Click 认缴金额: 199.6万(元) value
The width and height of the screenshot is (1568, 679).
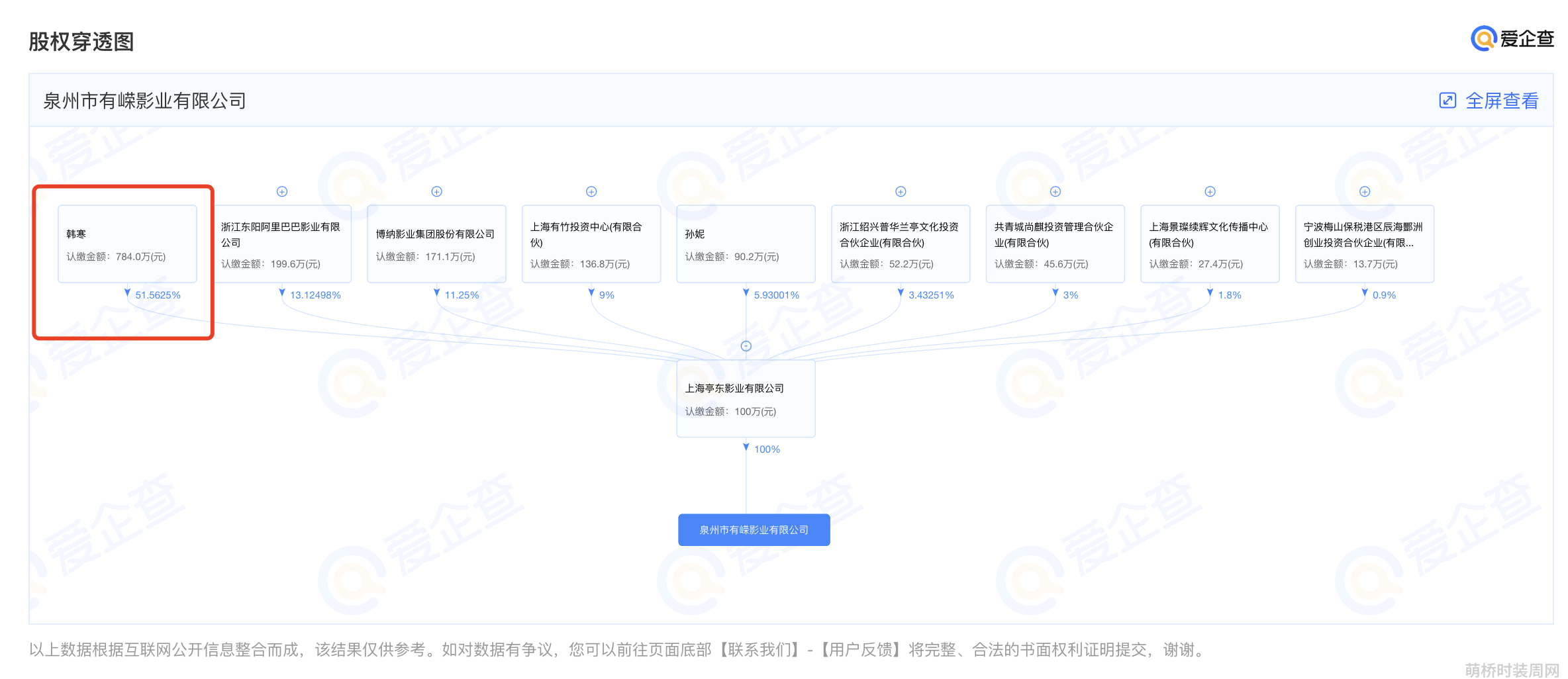click(x=271, y=264)
